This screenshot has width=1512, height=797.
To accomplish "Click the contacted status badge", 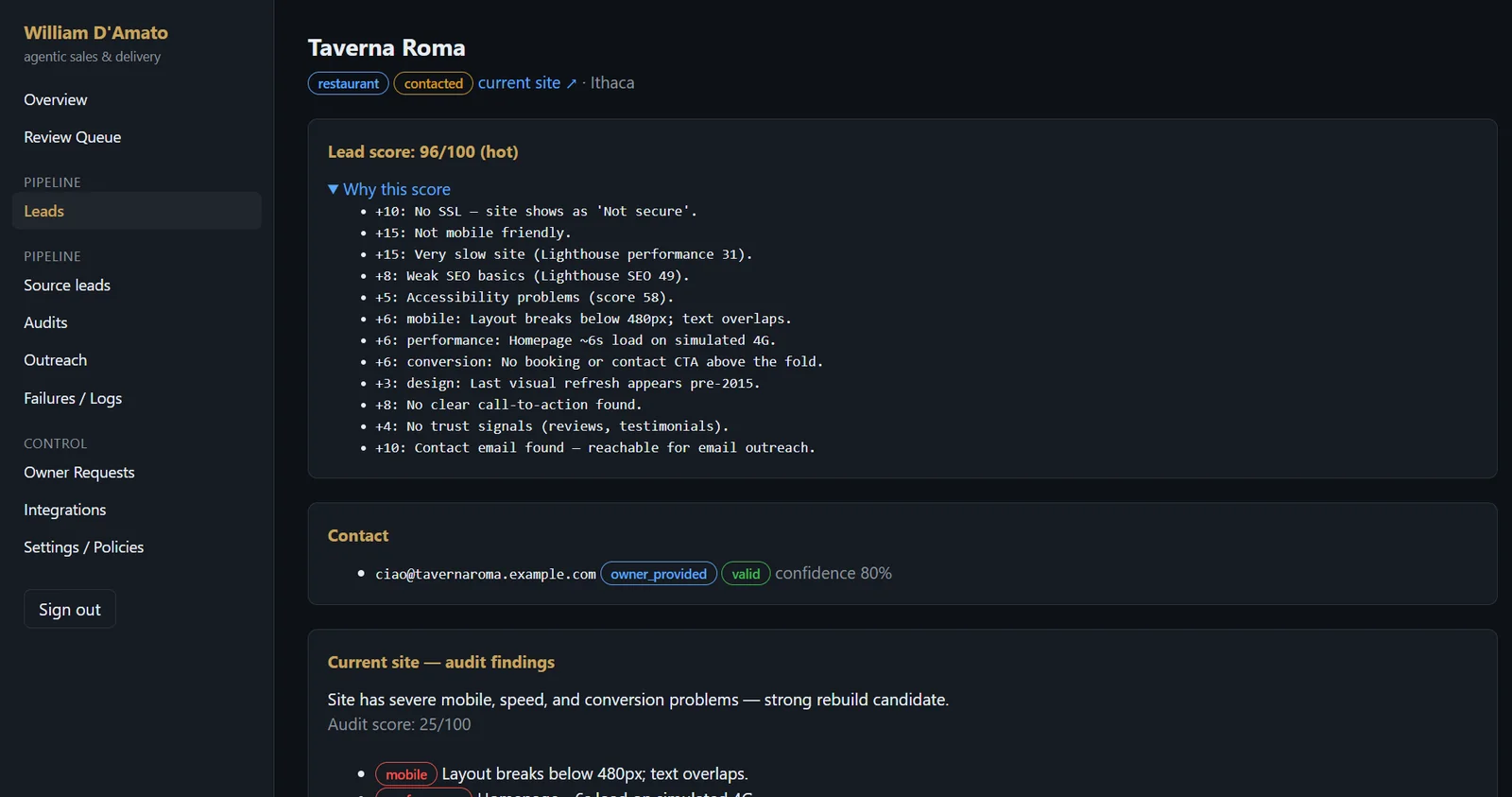I will (434, 83).
